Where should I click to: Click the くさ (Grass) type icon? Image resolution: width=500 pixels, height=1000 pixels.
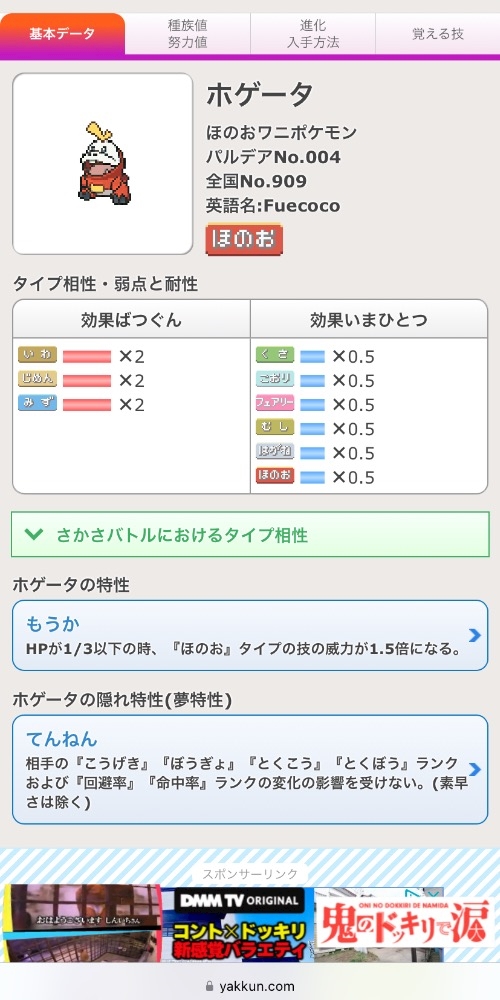coord(275,355)
